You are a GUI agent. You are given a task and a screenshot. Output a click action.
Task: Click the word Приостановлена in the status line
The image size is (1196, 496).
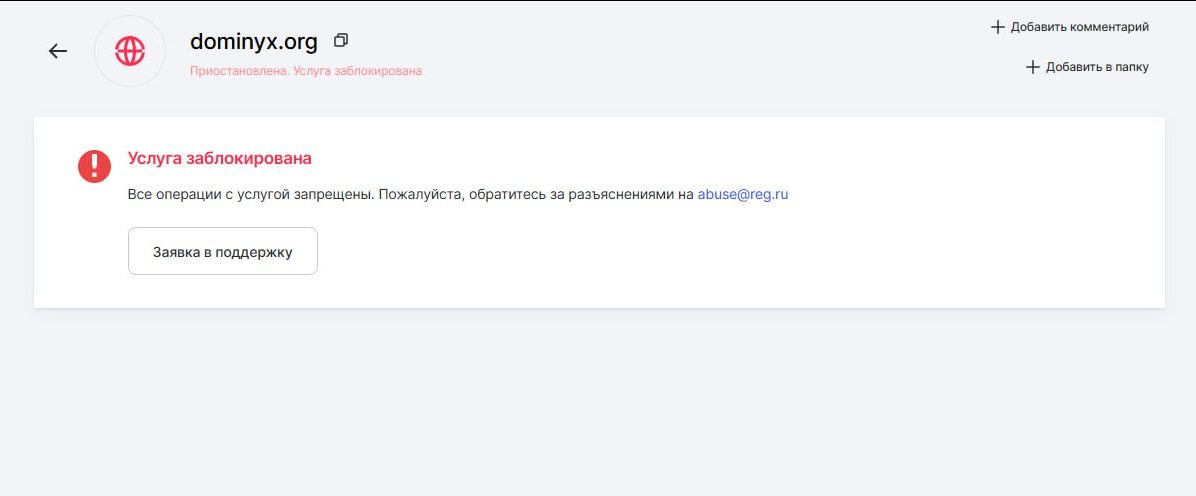point(238,71)
